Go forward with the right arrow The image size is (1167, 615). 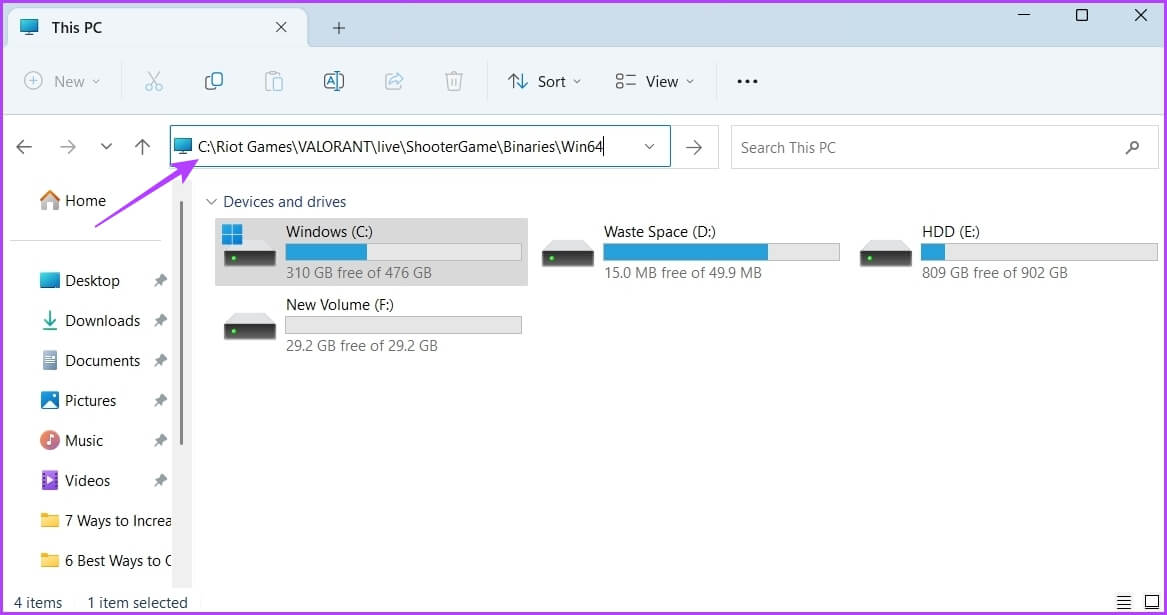tap(68, 147)
